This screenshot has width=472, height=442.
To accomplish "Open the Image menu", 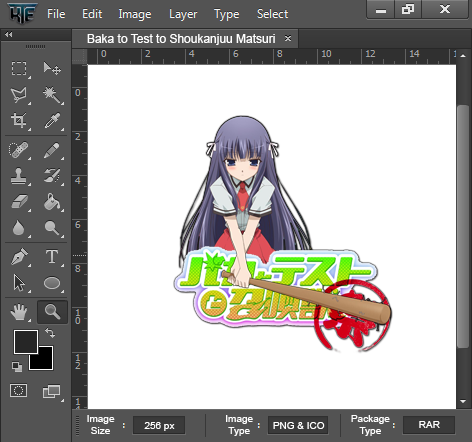I will tap(135, 14).
